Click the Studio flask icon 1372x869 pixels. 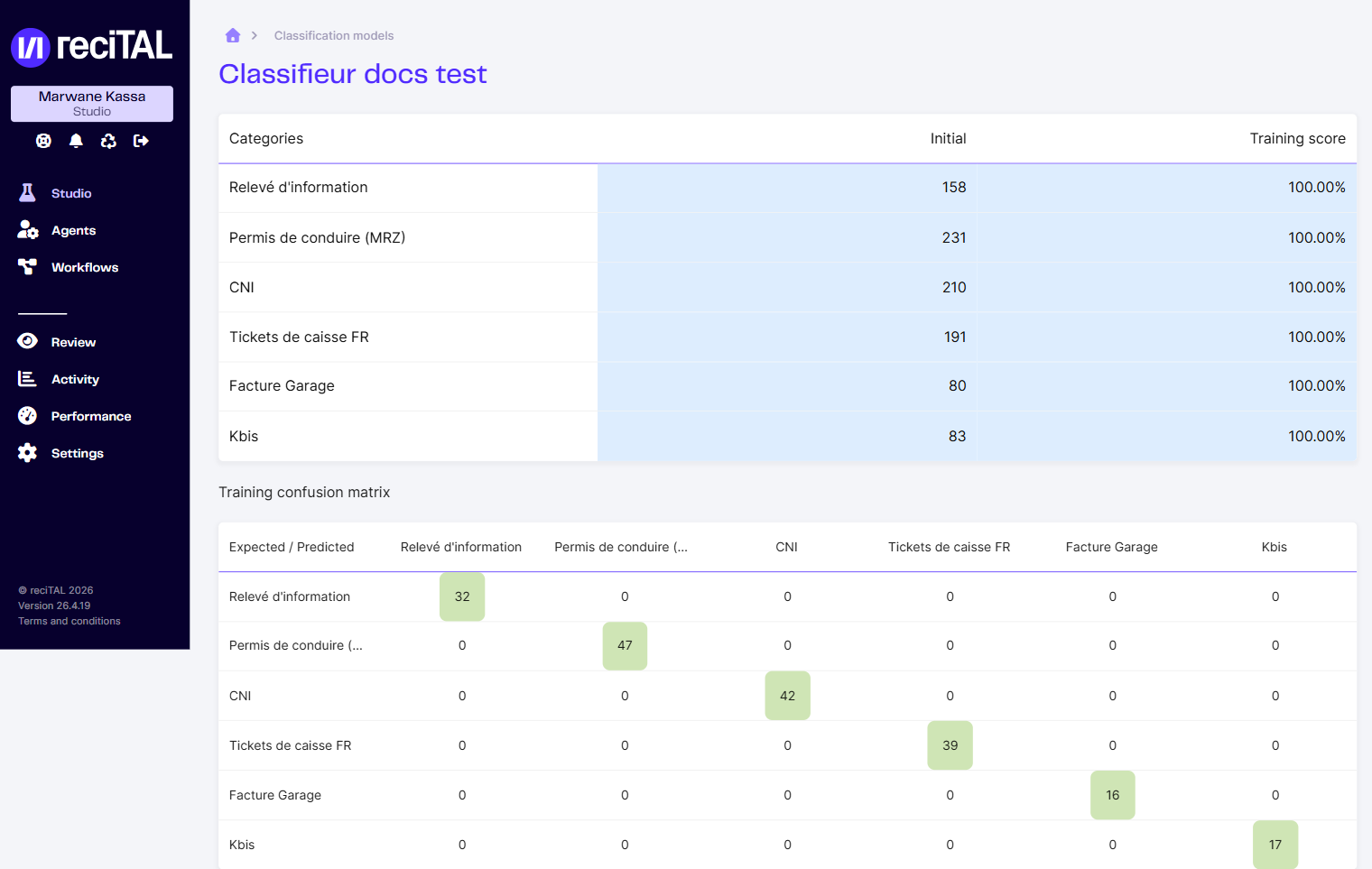tap(27, 193)
